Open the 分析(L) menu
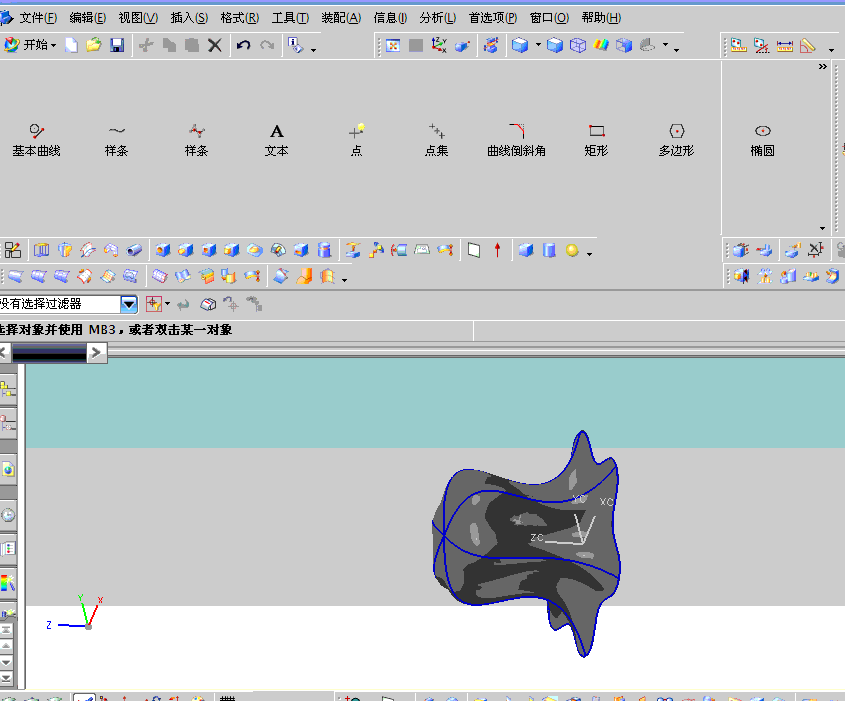The width and height of the screenshot is (845, 701). [438, 18]
